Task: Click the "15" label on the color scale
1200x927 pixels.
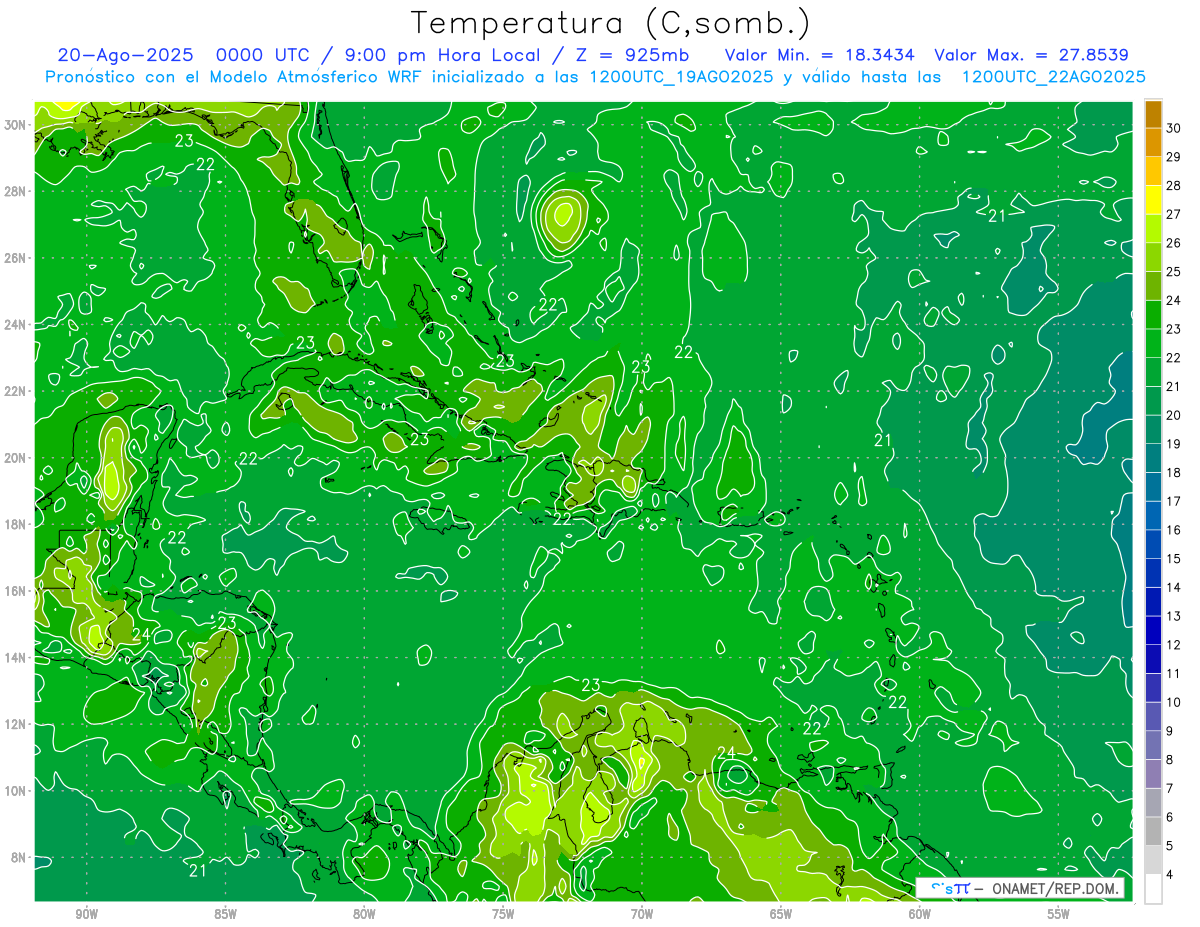Action: pos(1174,559)
